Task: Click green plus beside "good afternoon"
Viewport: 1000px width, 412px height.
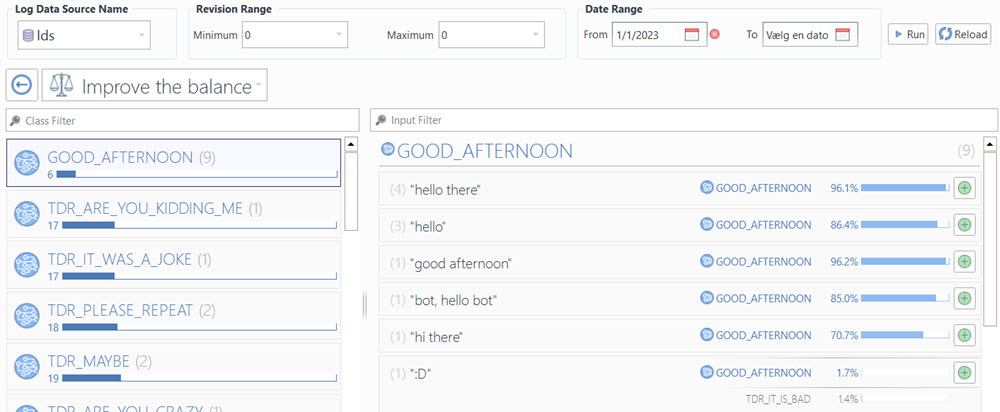Action: (x=964, y=262)
